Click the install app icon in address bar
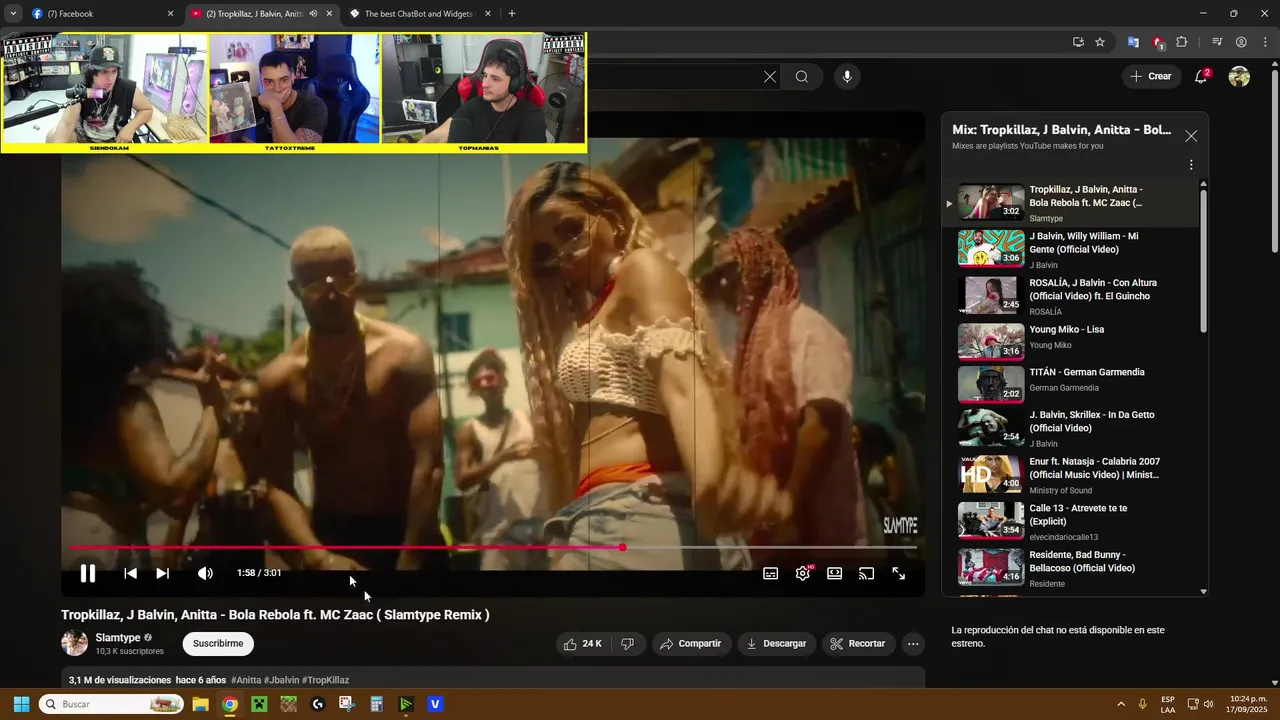 pos(1078,42)
